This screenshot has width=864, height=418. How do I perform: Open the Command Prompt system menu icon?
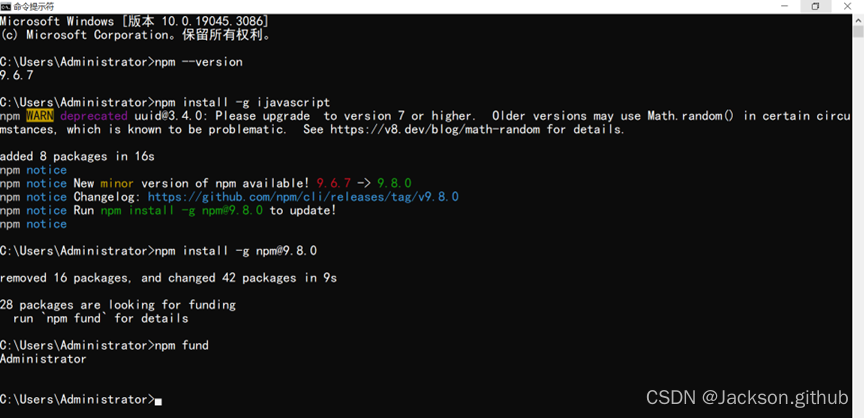pos(6,6)
